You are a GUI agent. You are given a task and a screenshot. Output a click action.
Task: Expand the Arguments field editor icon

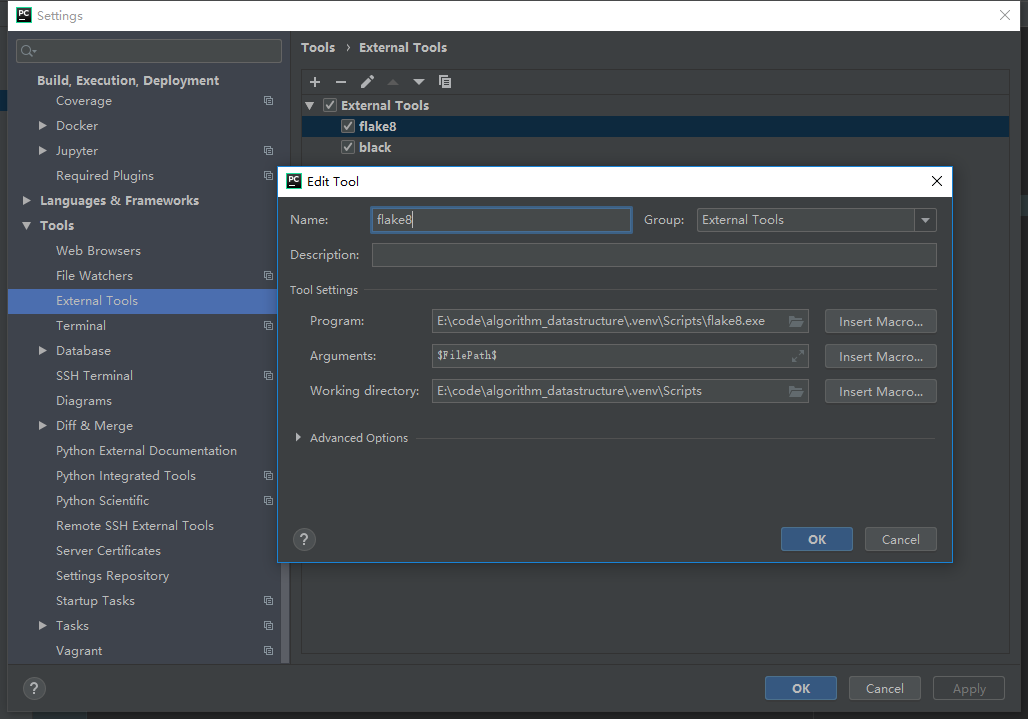pos(797,356)
